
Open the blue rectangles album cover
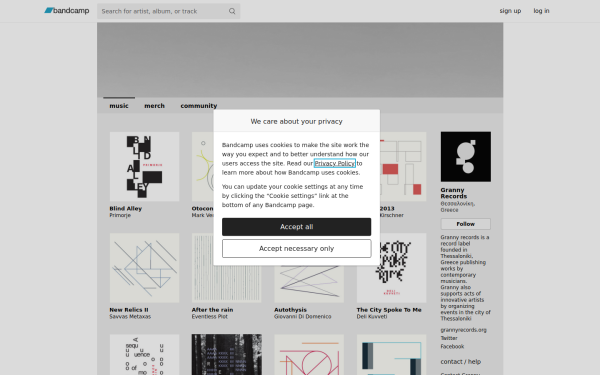pos(391,355)
